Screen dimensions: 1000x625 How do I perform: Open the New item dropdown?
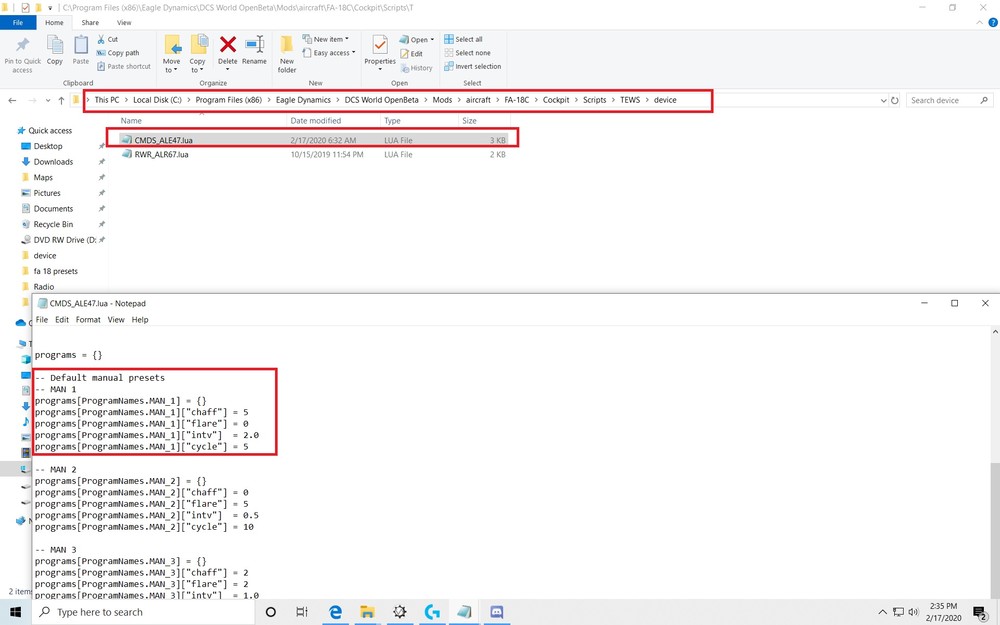click(326, 39)
